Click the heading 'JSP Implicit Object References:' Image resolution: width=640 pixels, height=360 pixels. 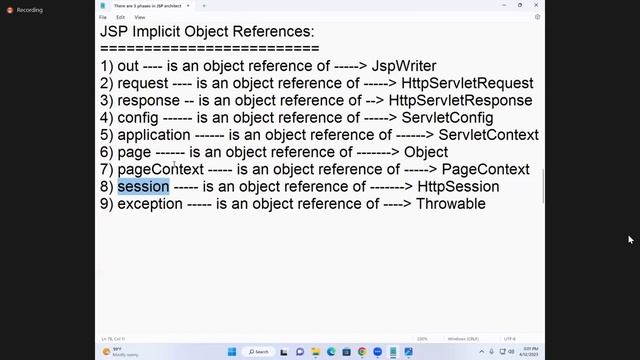point(207,31)
